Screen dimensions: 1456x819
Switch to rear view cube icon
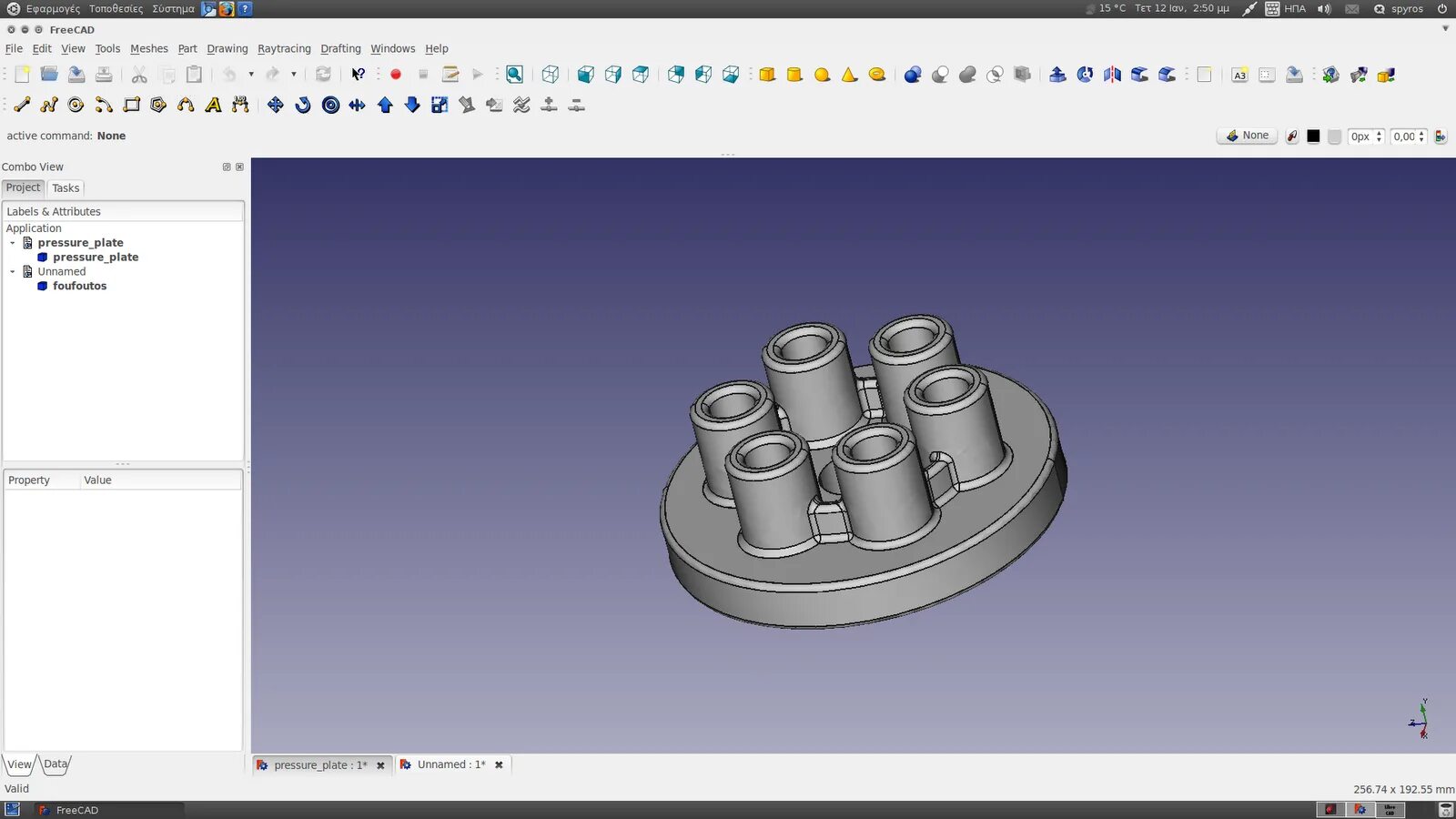[x=676, y=75]
